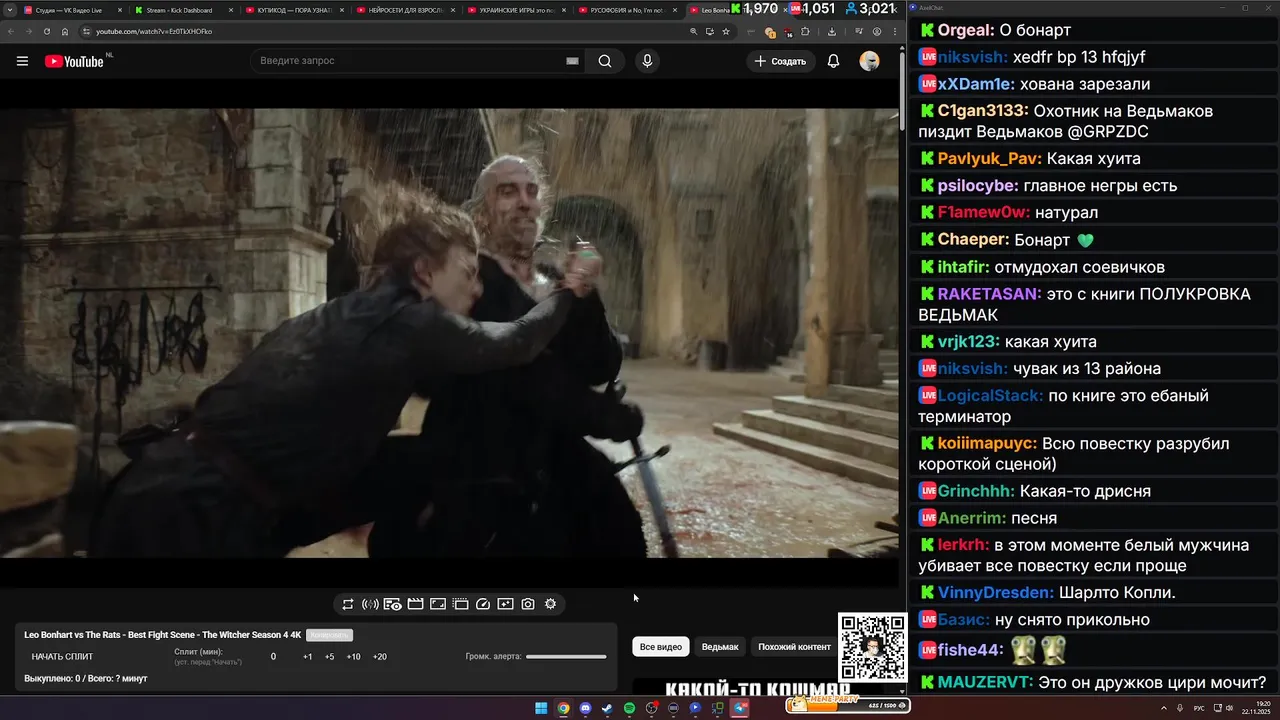This screenshot has height=720, width=1280.
Task: Open Discord from the taskbar
Action: point(585,708)
